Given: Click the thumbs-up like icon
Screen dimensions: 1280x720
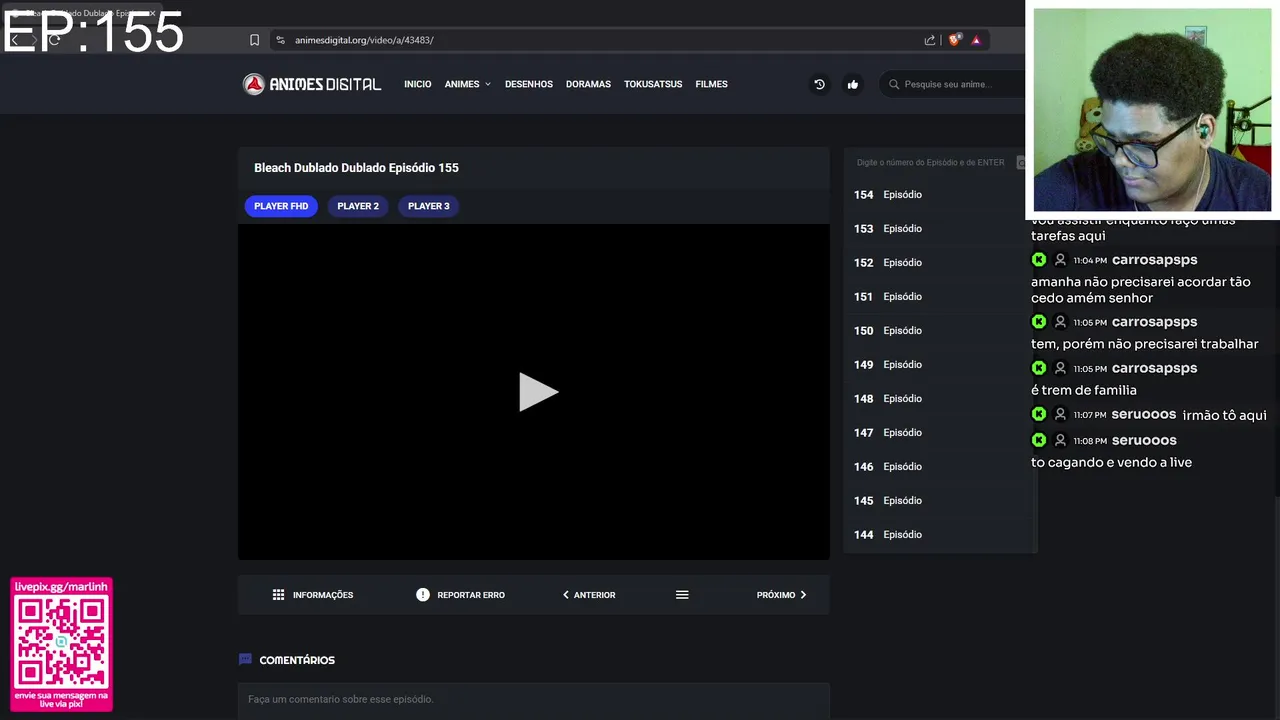Looking at the screenshot, I should [853, 84].
